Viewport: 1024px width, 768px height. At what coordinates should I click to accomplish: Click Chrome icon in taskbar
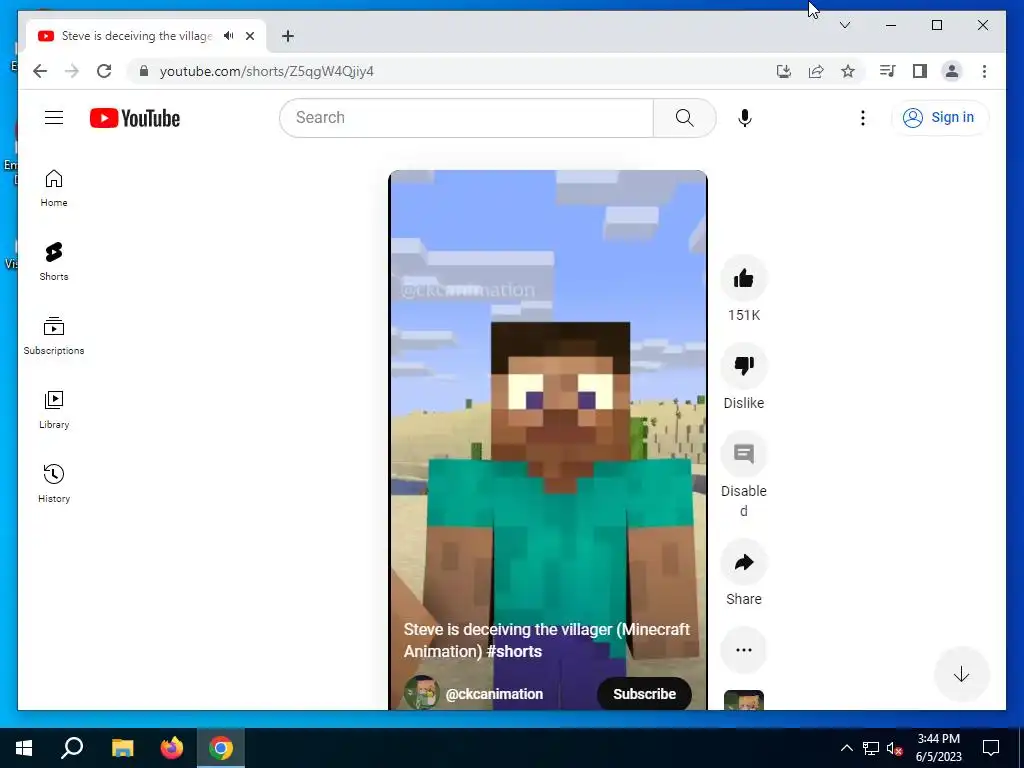click(221, 748)
